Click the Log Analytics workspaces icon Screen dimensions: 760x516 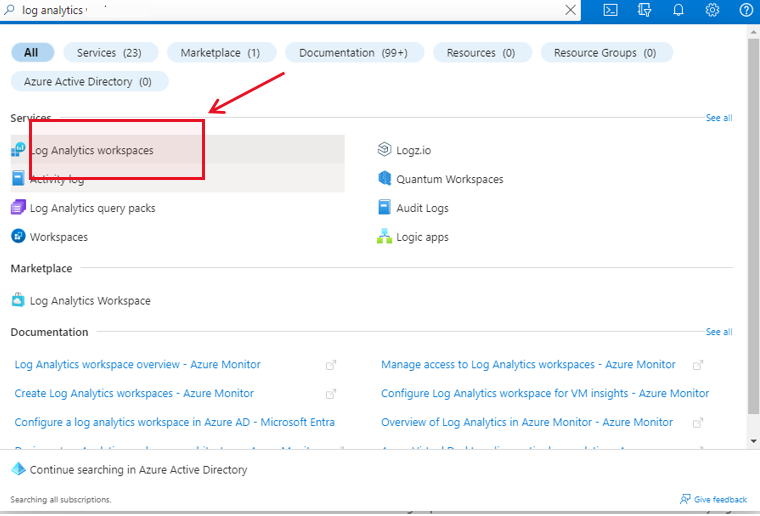(18, 150)
